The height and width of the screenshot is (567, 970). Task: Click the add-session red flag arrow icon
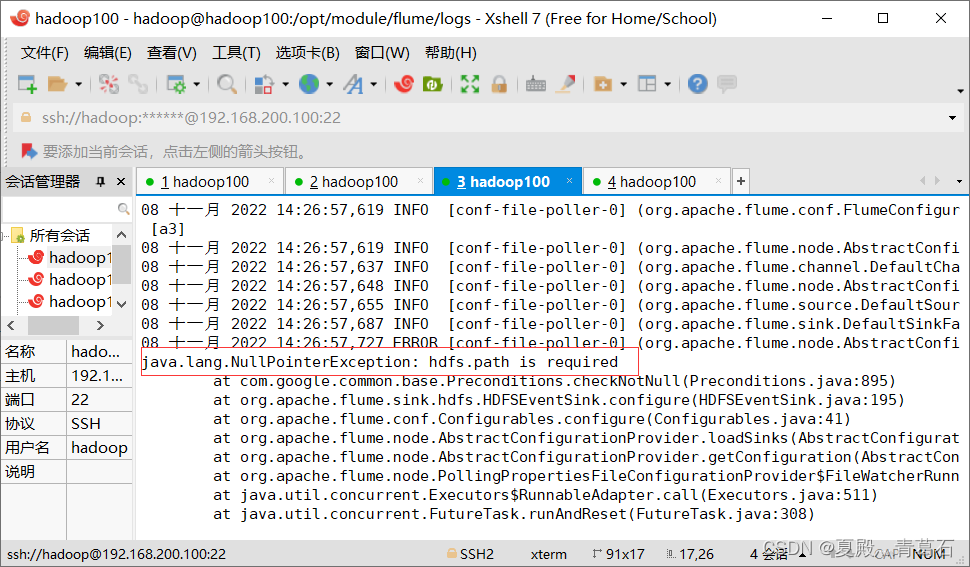point(28,151)
